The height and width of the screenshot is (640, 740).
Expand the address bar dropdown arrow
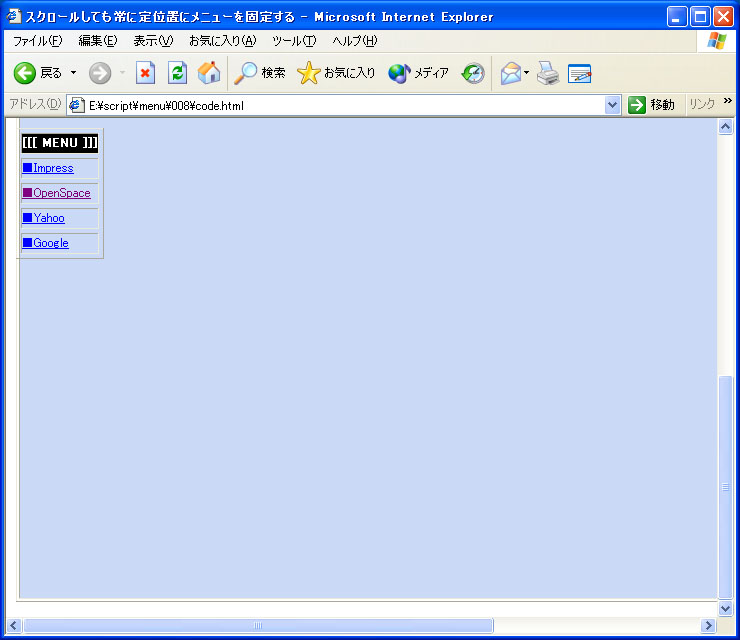[612, 105]
